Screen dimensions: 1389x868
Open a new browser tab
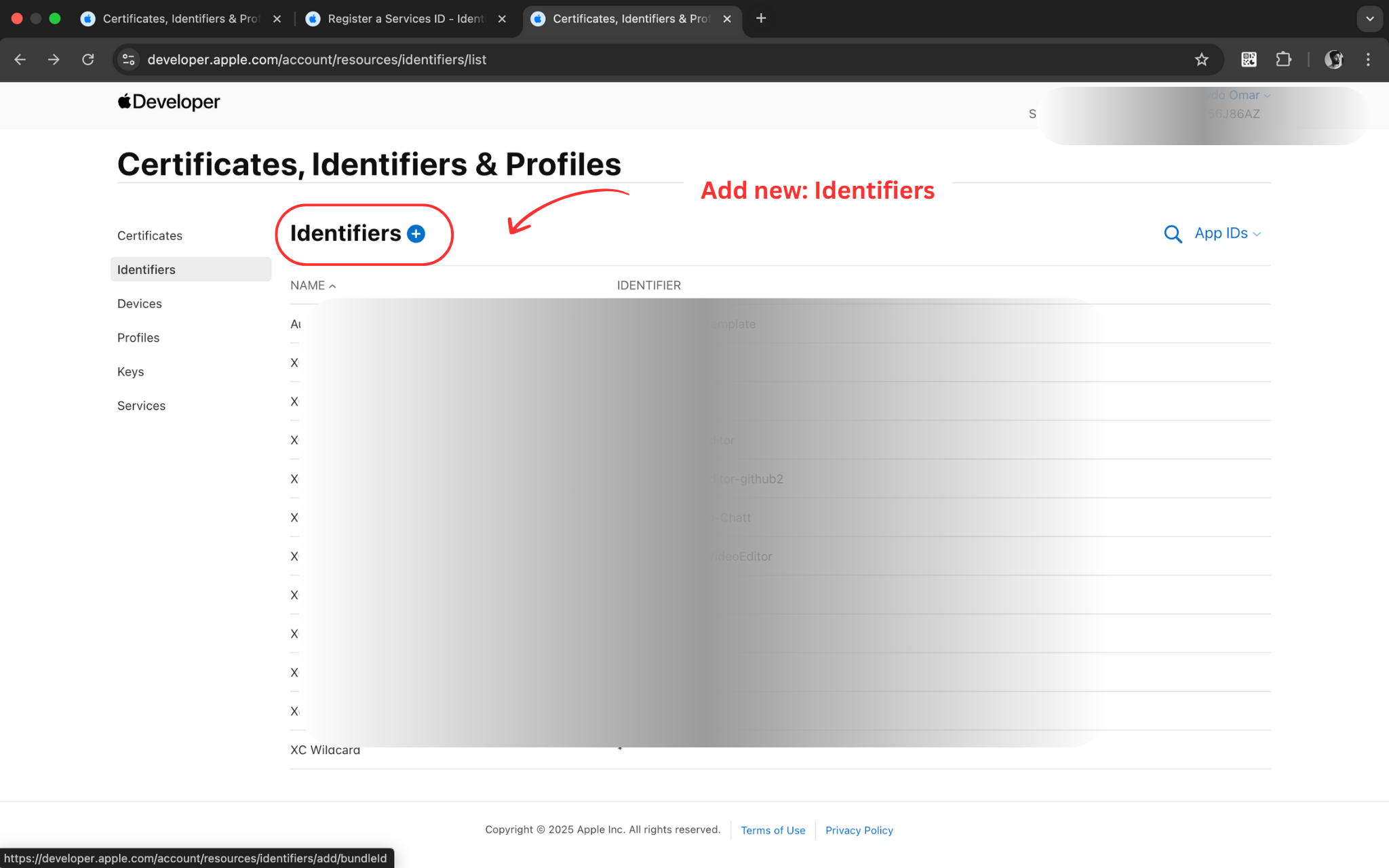(x=761, y=19)
